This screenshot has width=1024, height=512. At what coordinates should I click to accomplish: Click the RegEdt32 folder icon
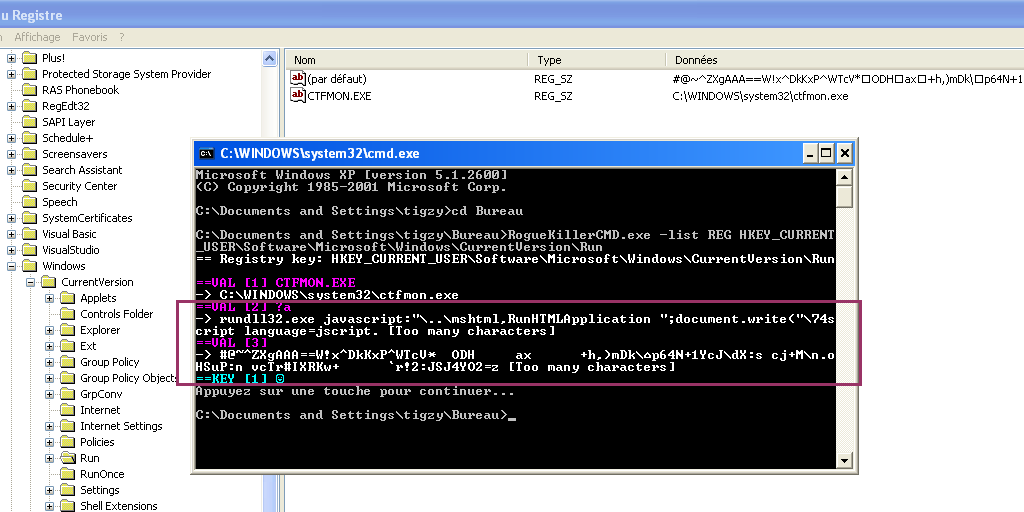tap(30, 106)
